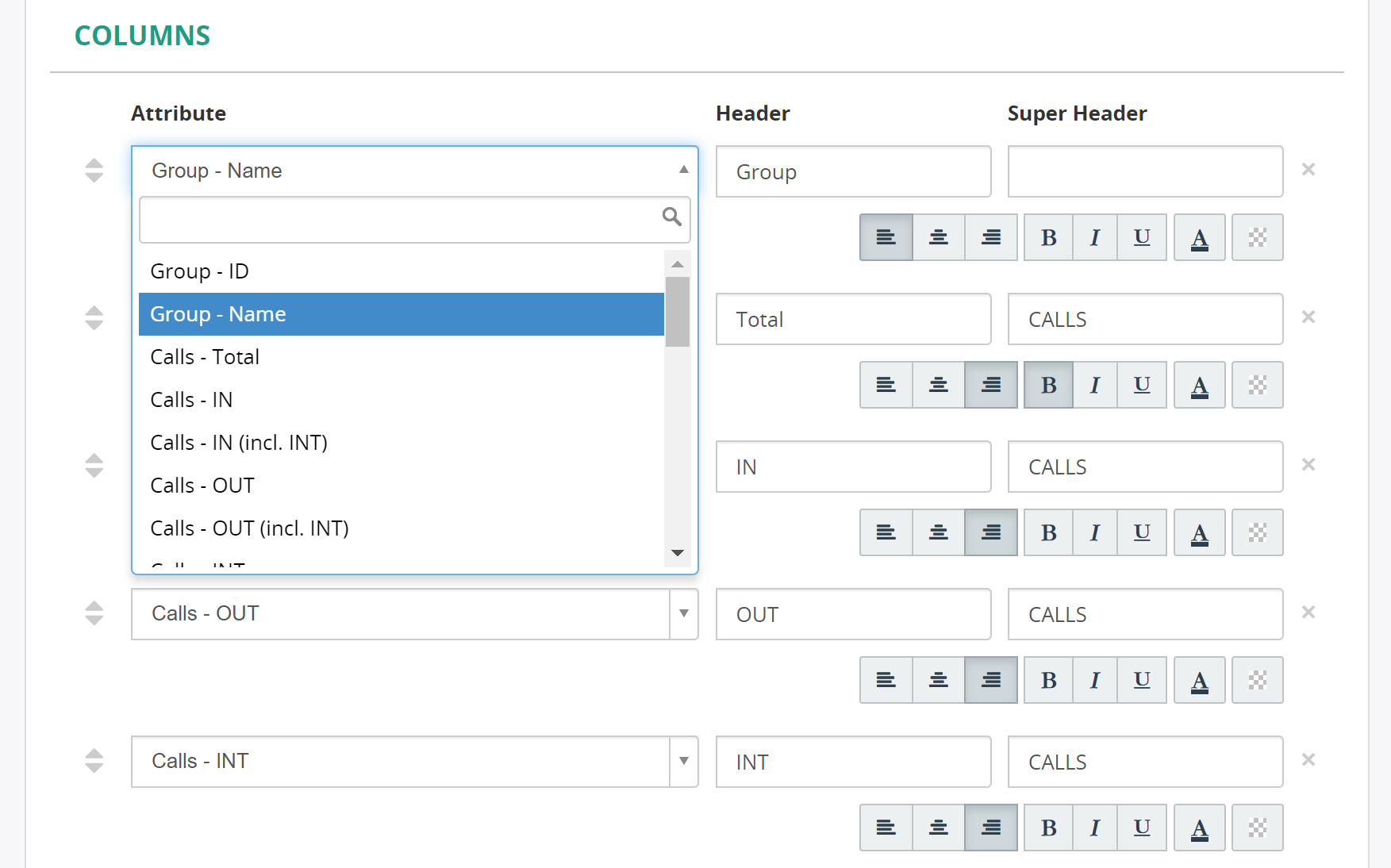Screen dimensions: 1391x868
Task: Toggle underline for the Group header row
Action: click(1142, 237)
